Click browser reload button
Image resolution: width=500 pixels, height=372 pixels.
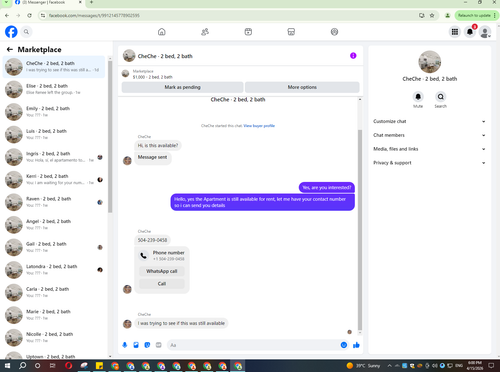coord(29,15)
